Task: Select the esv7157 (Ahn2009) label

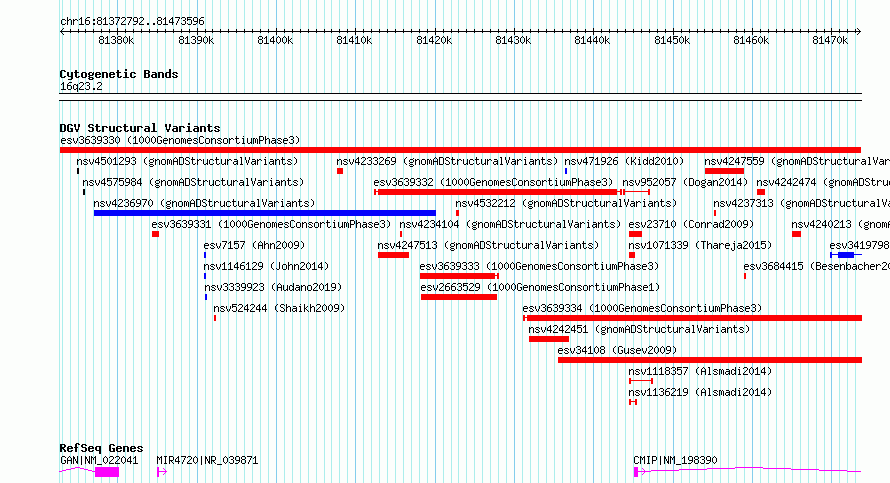Action: [254, 245]
